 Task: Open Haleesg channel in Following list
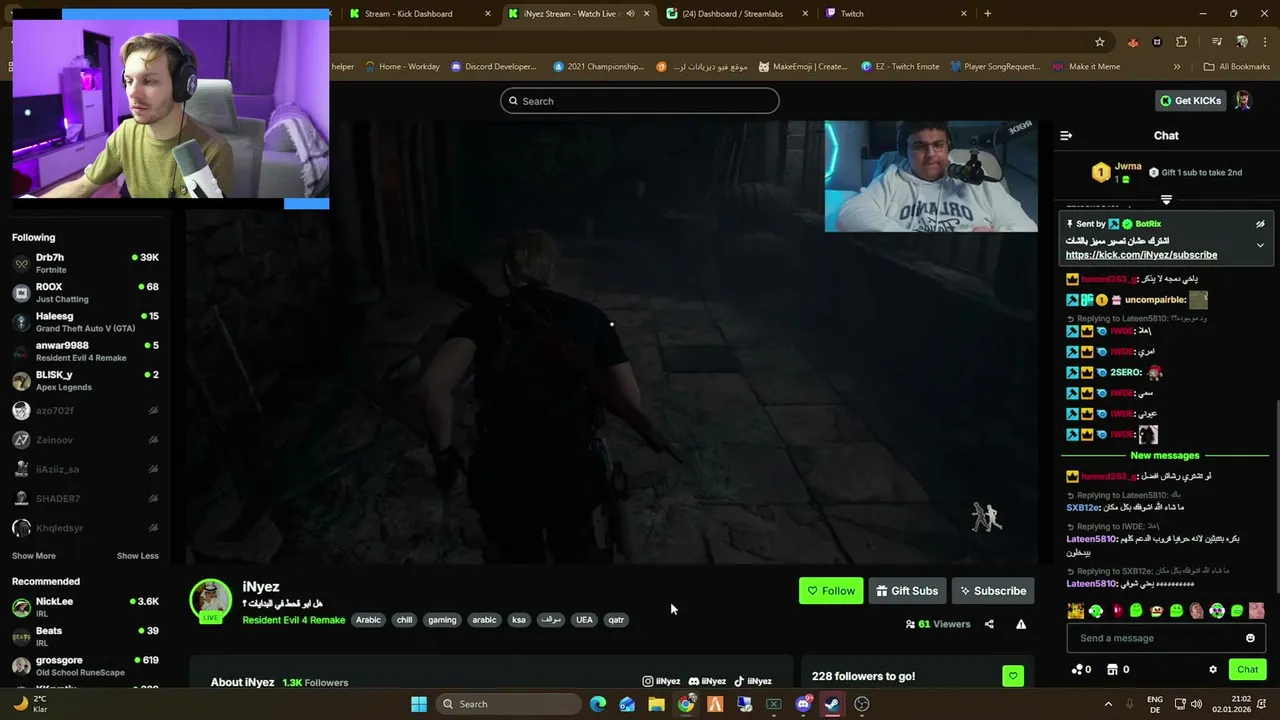pyautogui.click(x=85, y=322)
